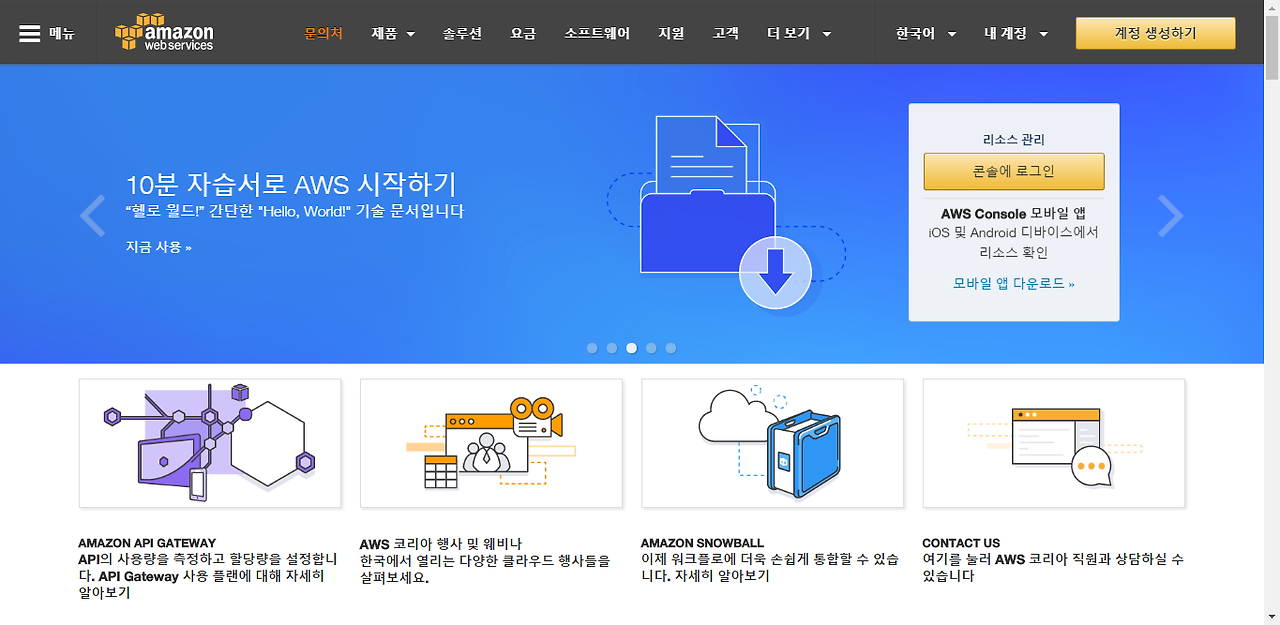The height and width of the screenshot is (625, 1280).
Task: Open the 문의처 menu item
Action: pos(323,33)
